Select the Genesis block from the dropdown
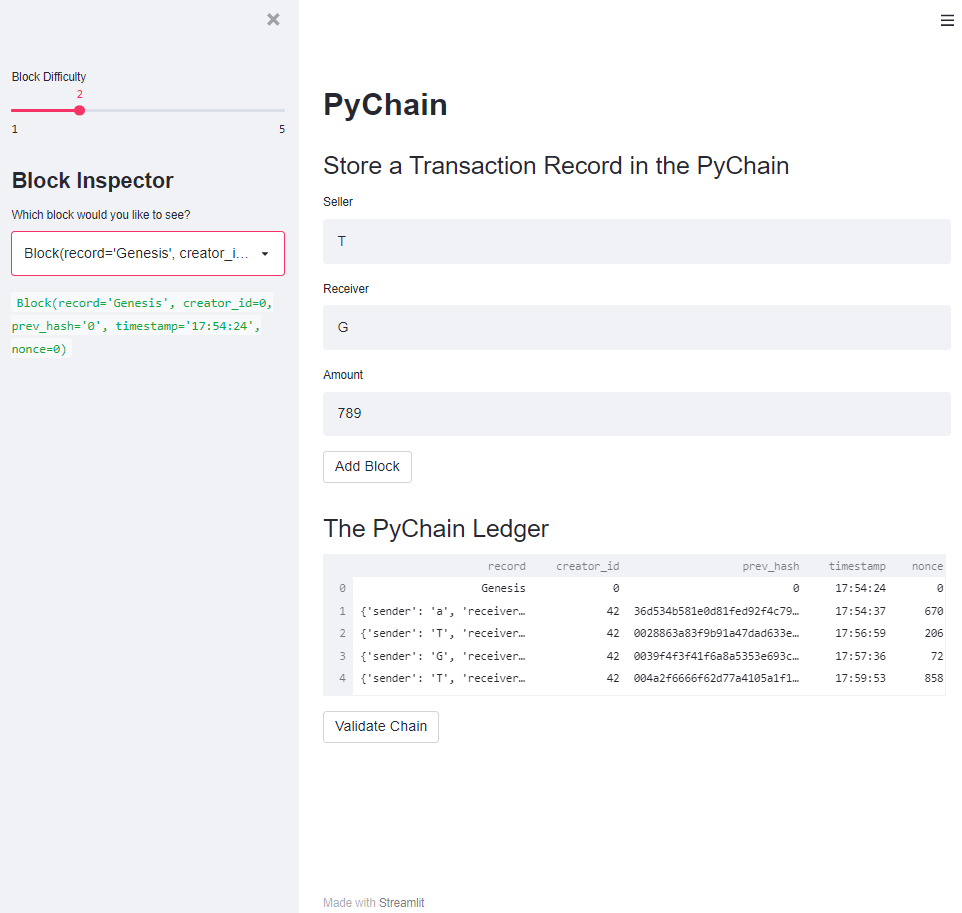This screenshot has height=913, width=962. click(148, 253)
